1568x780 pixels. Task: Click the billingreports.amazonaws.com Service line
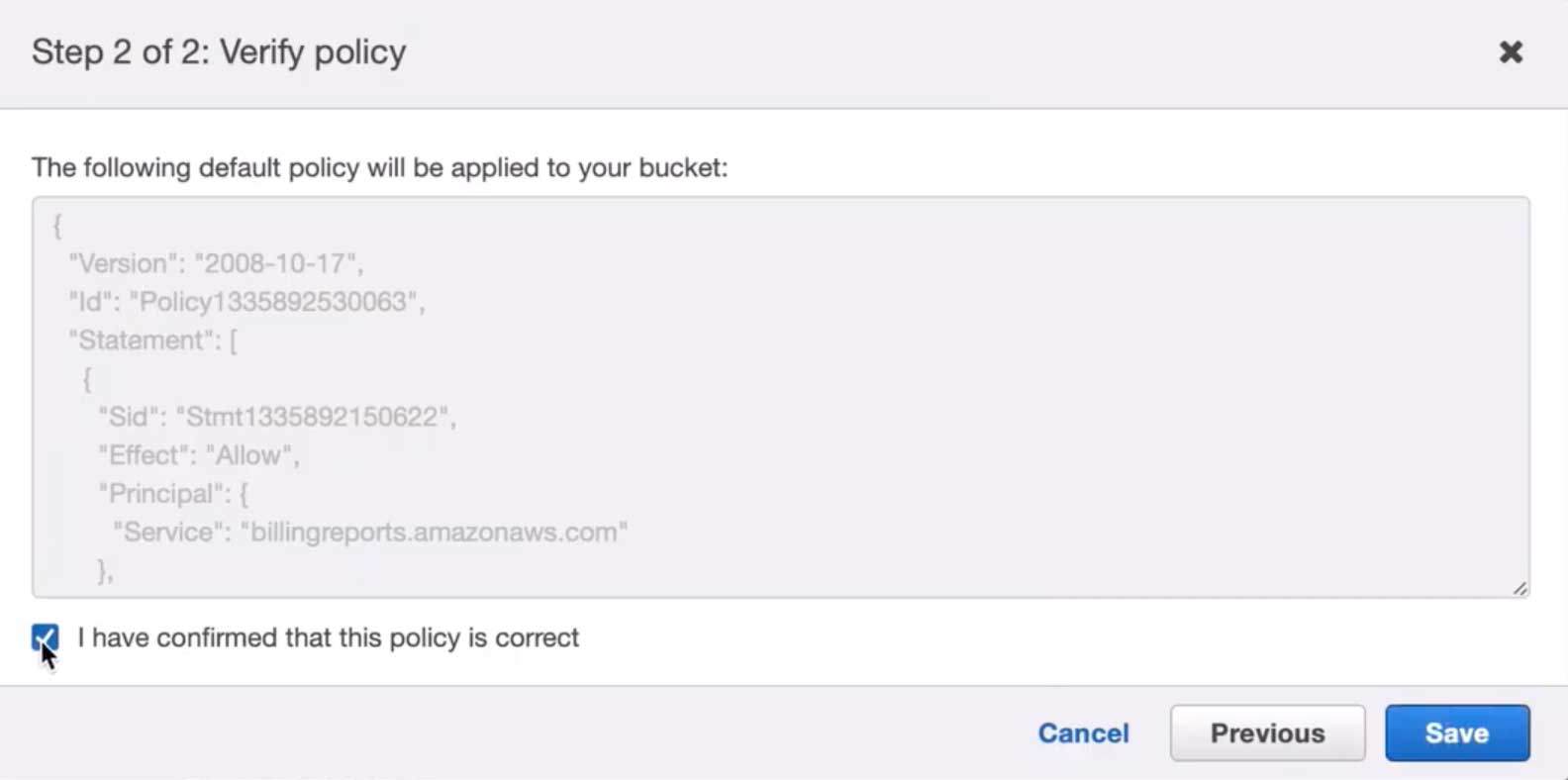pyautogui.click(x=369, y=533)
